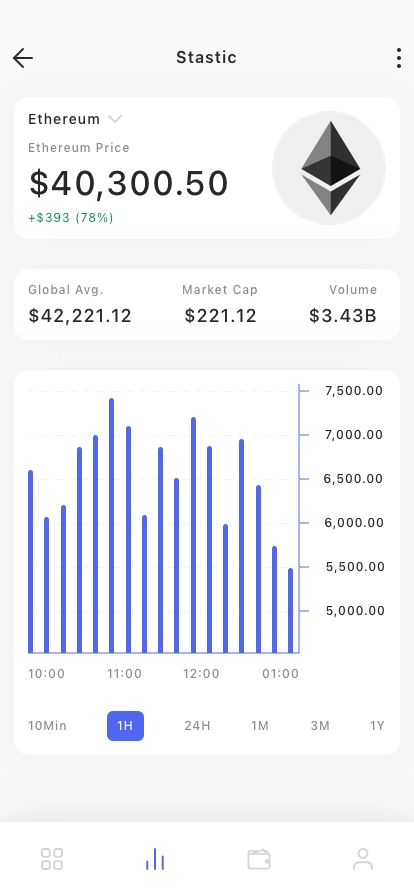
Task: Click the 10:00 time axis label
Action: [47, 674]
